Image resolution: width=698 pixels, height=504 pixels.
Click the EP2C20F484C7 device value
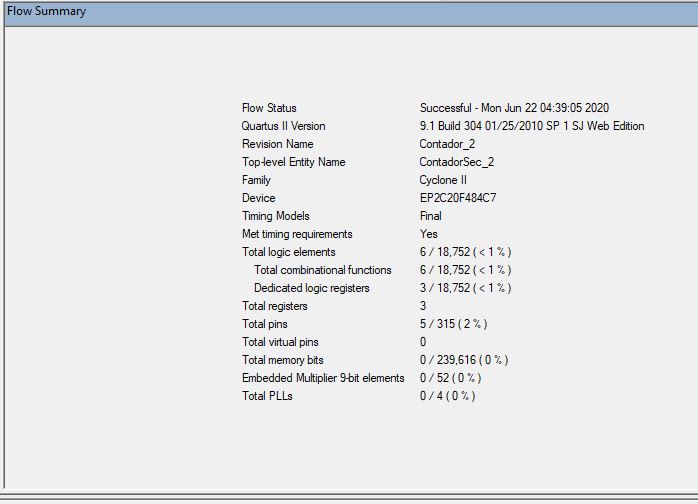[458, 198]
